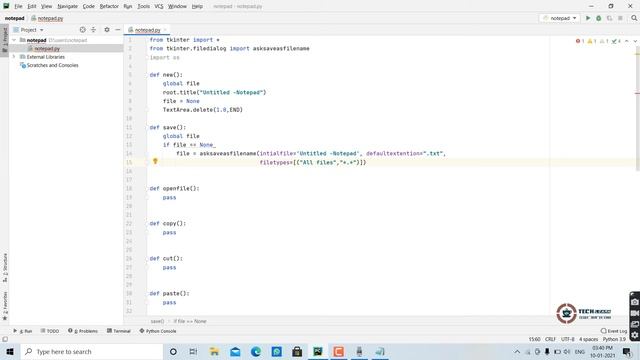640x360 pixels.
Task: Open the Window menu
Action: pyautogui.click(x=177, y=7)
